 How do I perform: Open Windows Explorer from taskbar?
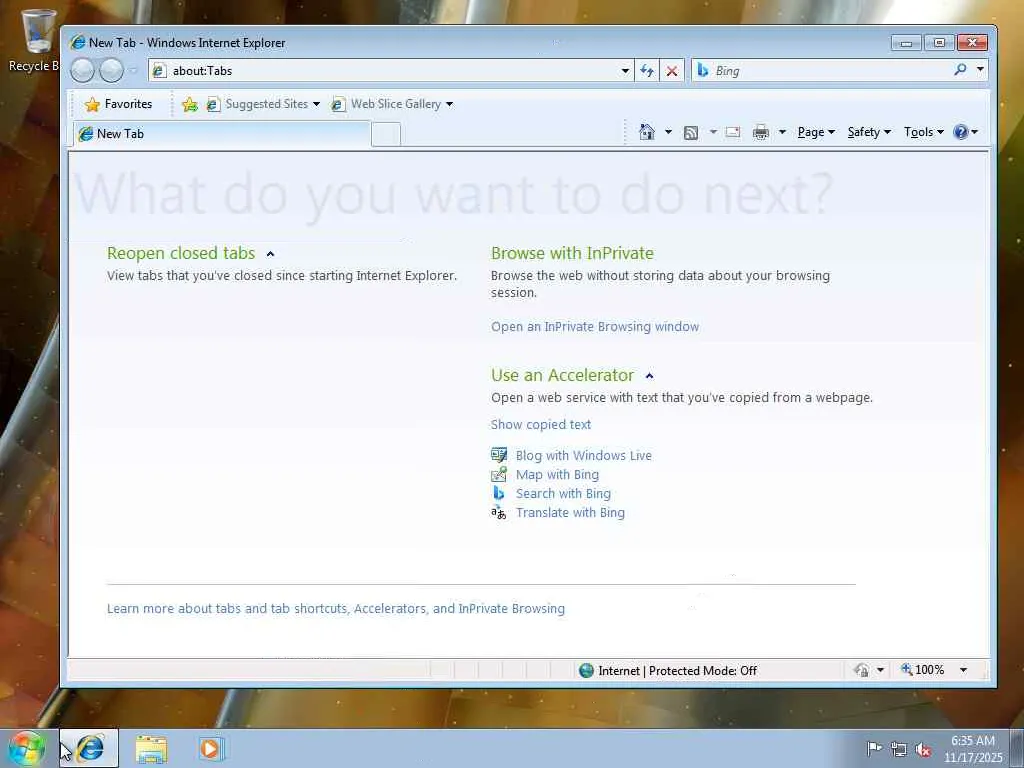point(151,749)
